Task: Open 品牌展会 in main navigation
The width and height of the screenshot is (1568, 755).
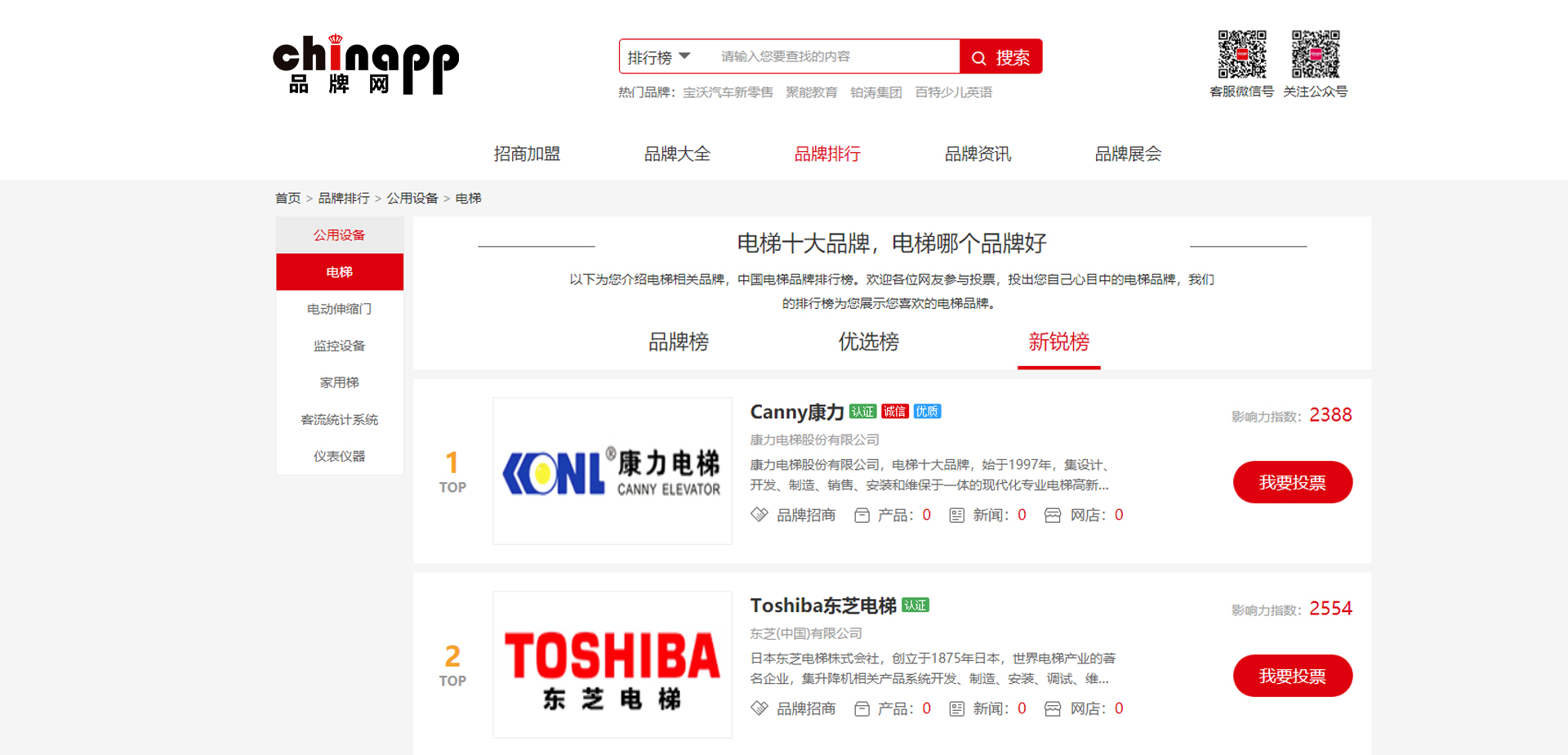Action: (1128, 154)
